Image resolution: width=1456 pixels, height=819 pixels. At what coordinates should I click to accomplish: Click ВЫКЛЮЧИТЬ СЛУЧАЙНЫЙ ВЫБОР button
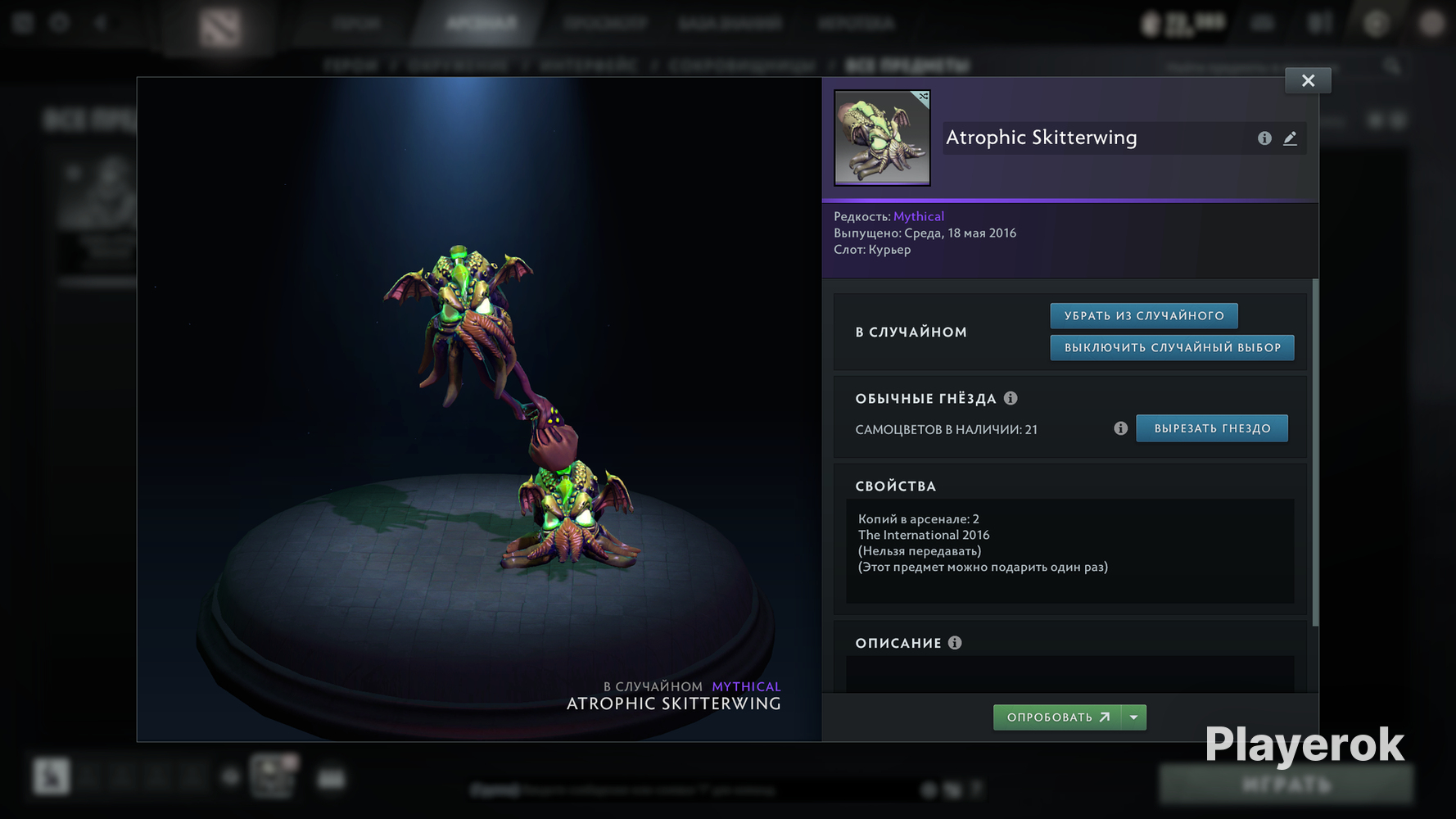pos(1172,347)
